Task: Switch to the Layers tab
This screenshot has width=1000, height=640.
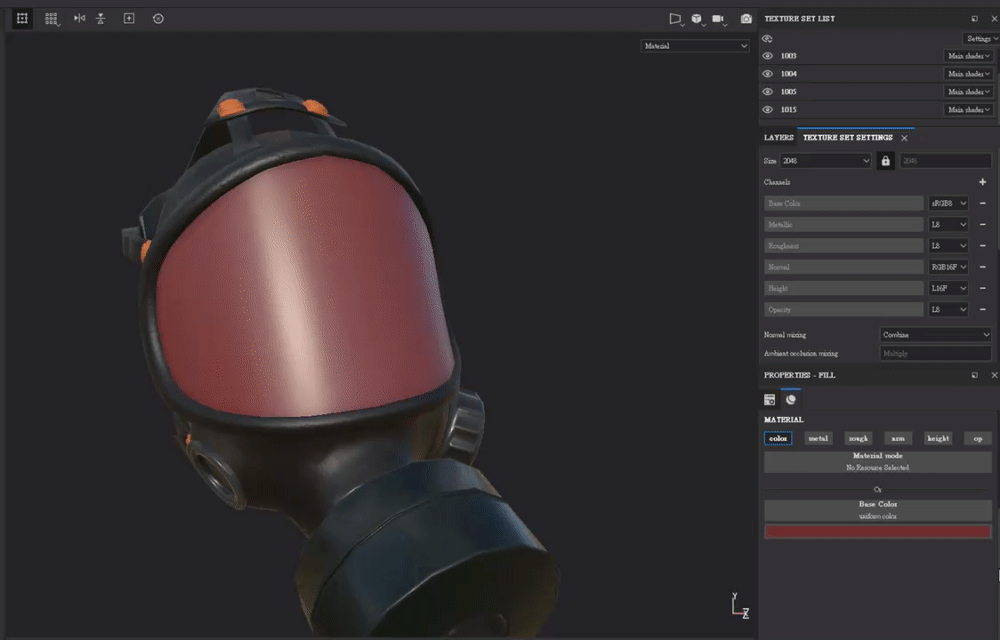Action: 779,138
